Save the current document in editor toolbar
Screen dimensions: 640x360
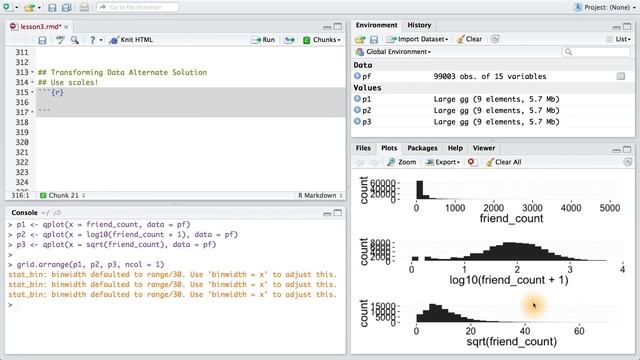[42, 40]
